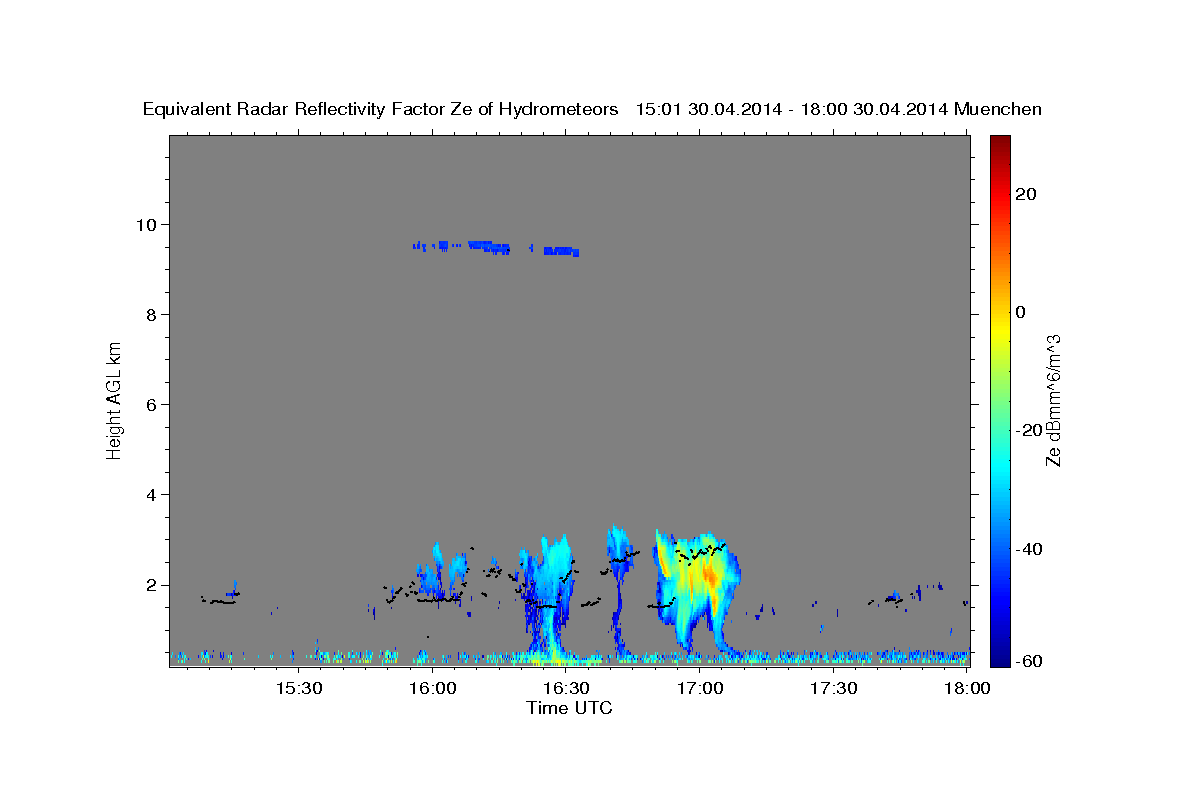Viewport: 1200px width, 800px height.
Task: Click the yellow region of the colorbar
Action: [x=999, y=330]
